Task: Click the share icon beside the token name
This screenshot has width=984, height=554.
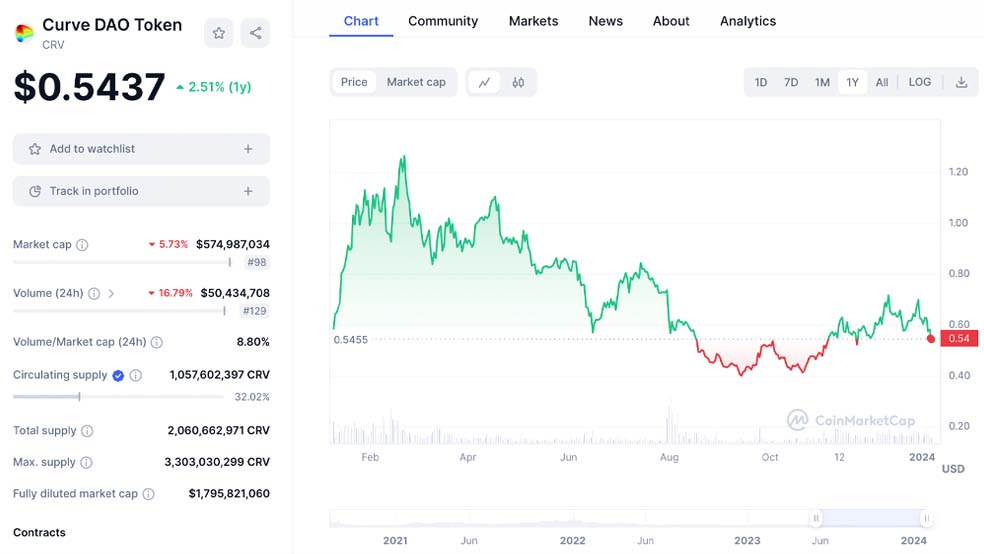Action: [x=255, y=33]
